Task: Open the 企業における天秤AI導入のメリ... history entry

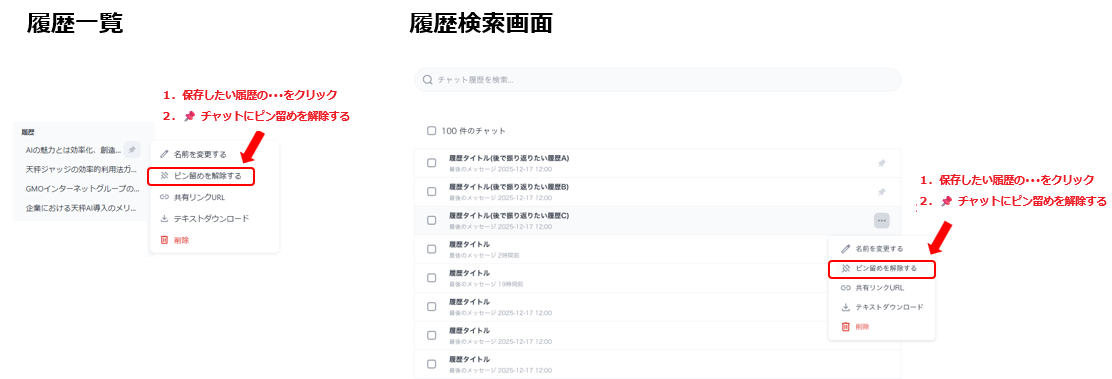Action: pos(82,209)
